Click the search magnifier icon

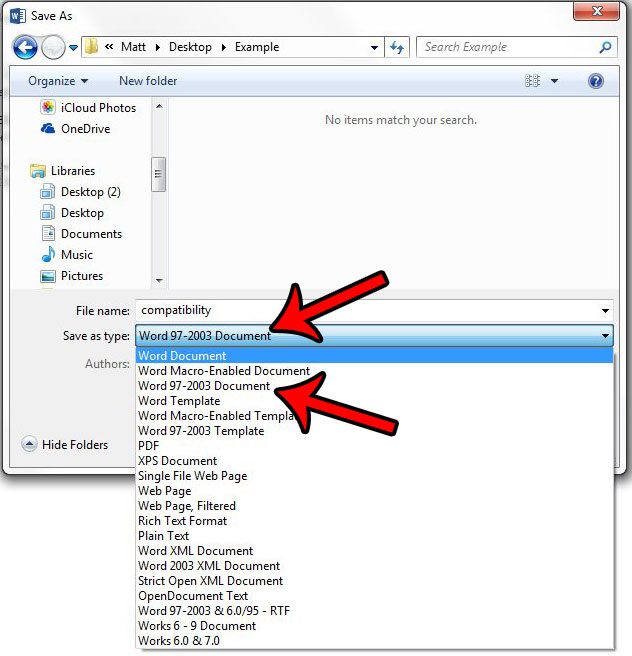(x=605, y=47)
